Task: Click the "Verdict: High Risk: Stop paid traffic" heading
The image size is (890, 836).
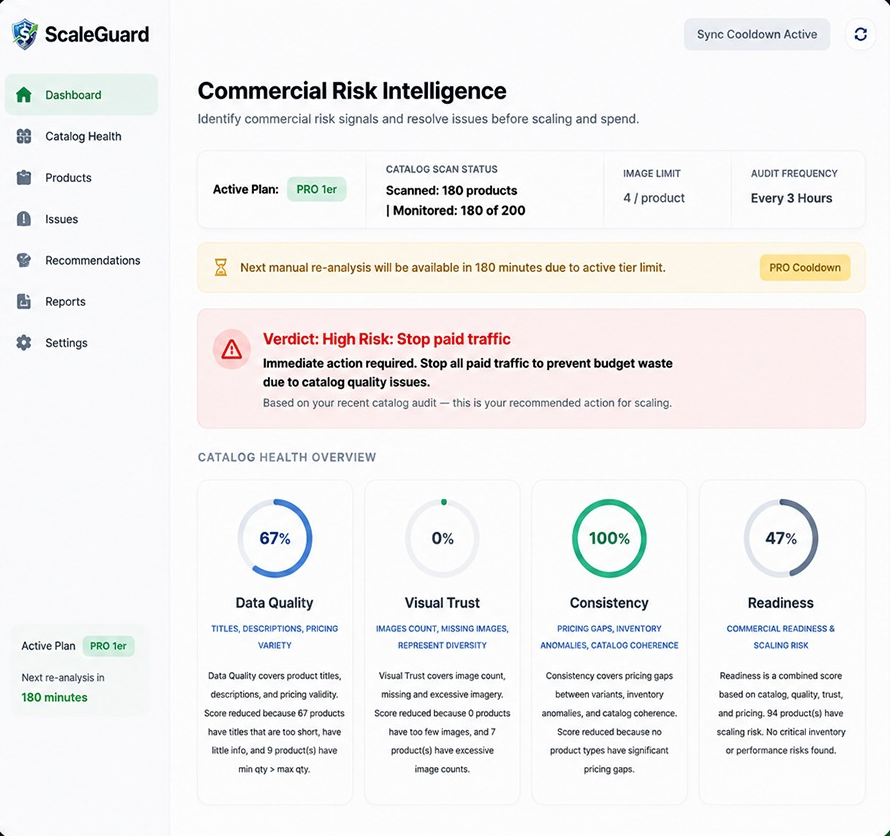Action: click(387, 339)
